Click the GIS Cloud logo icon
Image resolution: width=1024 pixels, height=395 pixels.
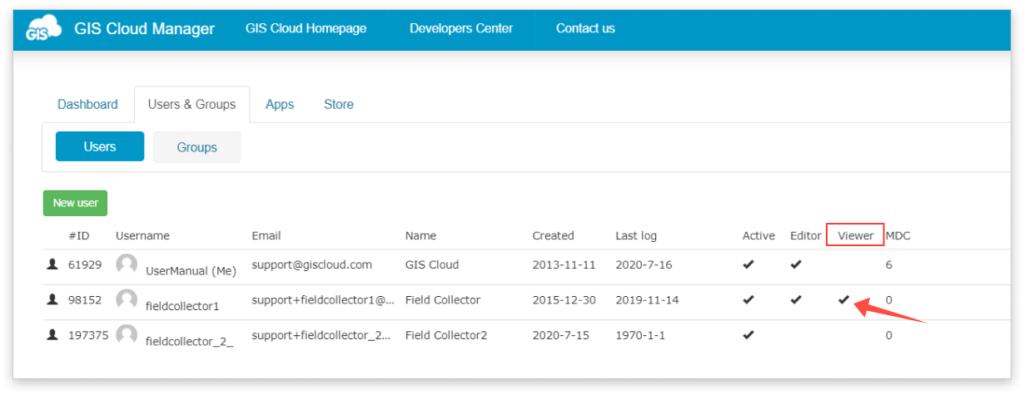click(44, 29)
